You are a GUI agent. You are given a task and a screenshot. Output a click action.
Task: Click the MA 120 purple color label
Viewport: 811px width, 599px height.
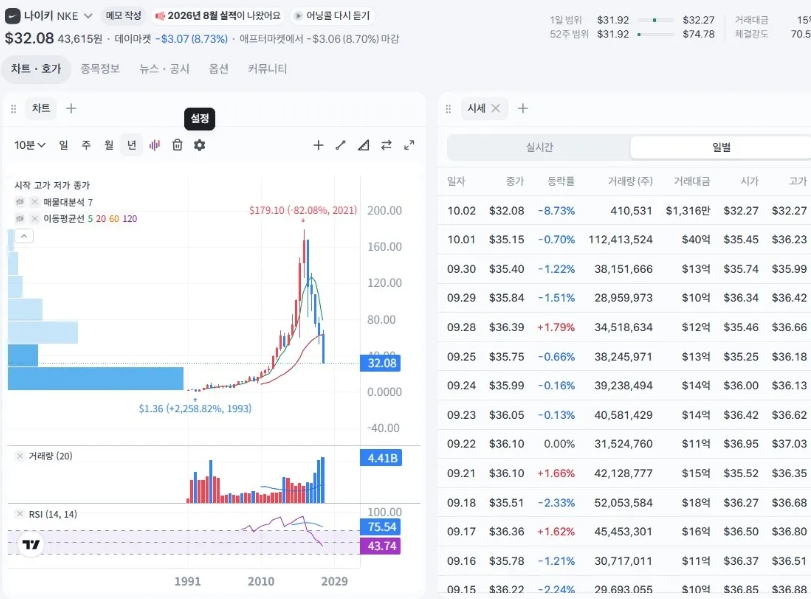coord(130,218)
